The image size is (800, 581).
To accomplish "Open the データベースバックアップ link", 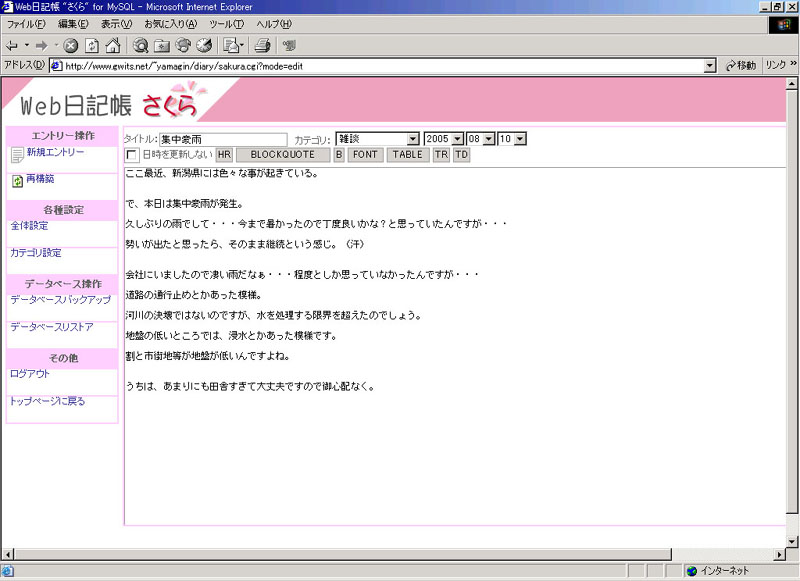I will click(60, 299).
